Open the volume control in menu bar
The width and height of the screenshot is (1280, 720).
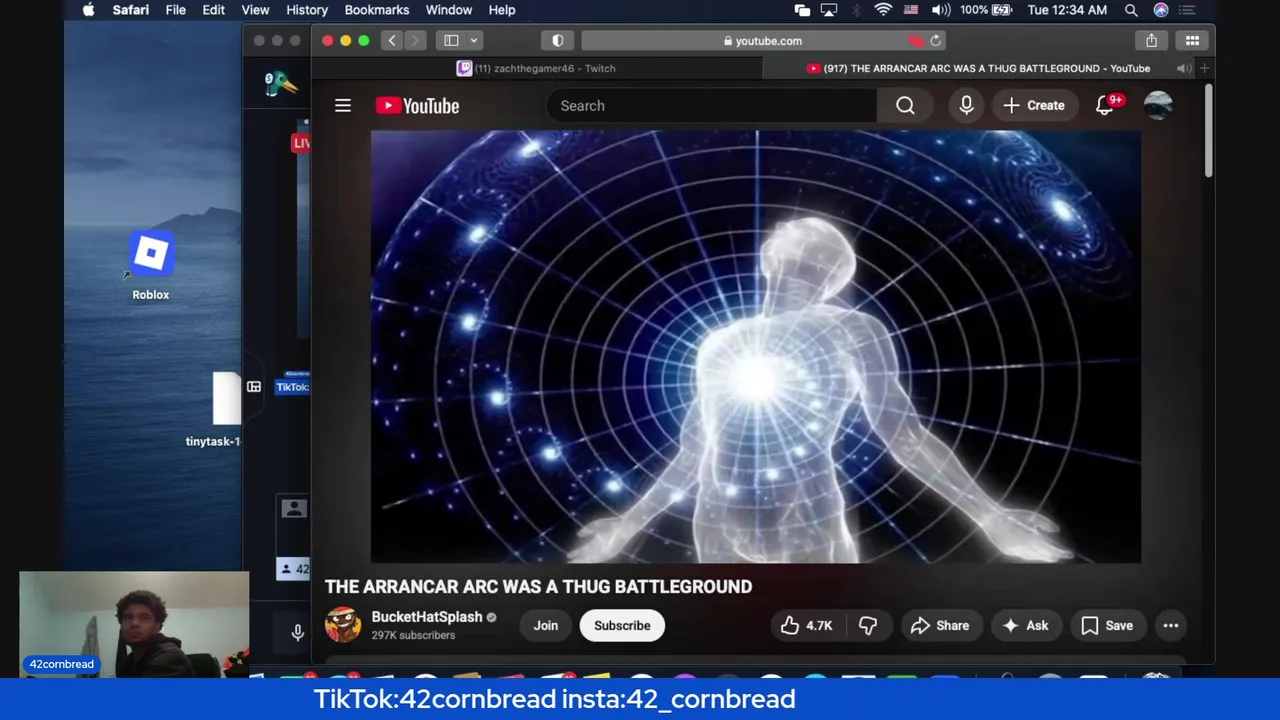pyautogui.click(x=941, y=10)
